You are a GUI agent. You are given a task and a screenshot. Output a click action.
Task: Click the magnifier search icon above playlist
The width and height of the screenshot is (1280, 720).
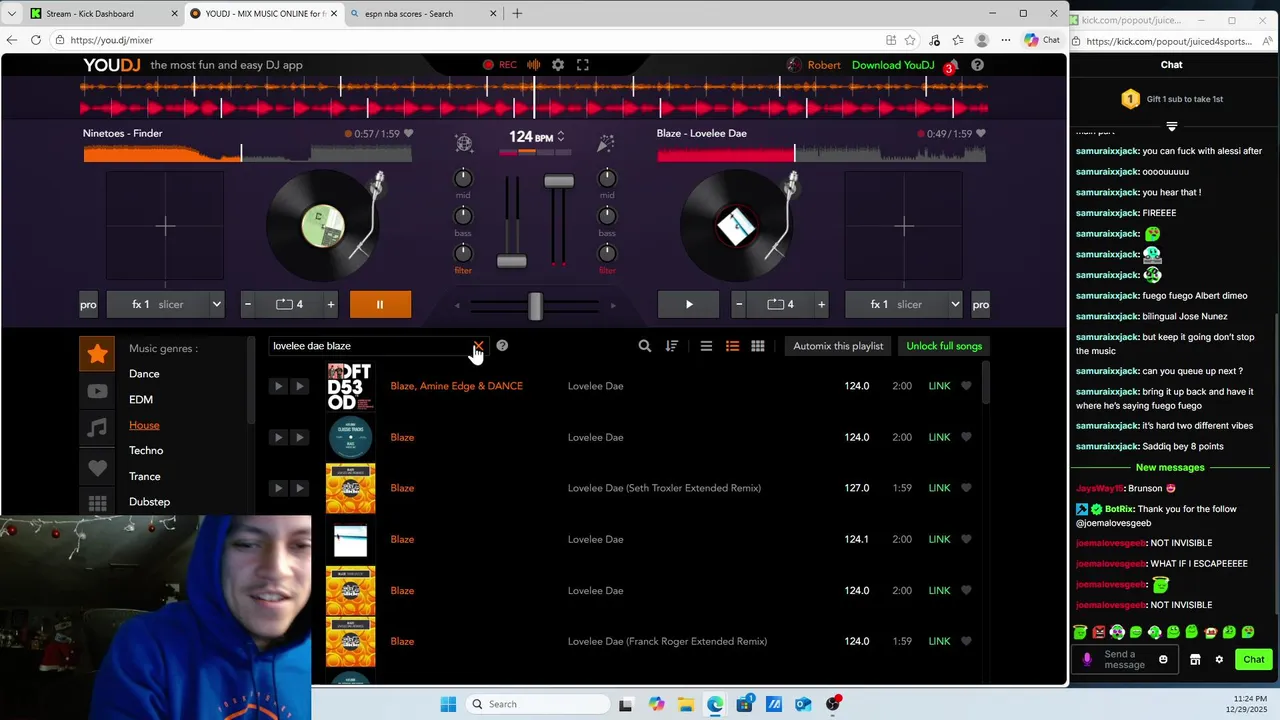coord(645,346)
